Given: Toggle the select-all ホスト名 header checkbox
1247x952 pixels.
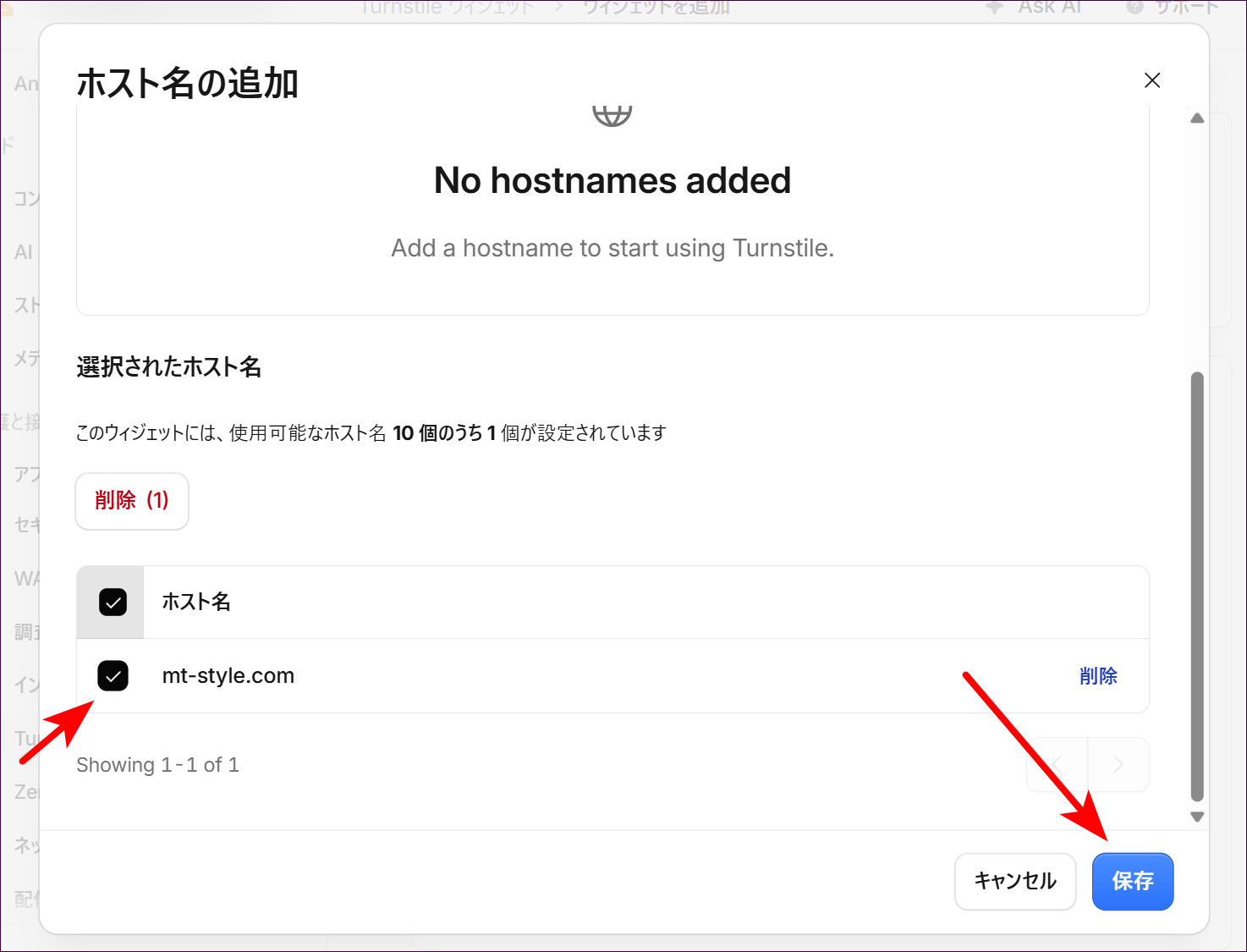Looking at the screenshot, I should (x=113, y=602).
